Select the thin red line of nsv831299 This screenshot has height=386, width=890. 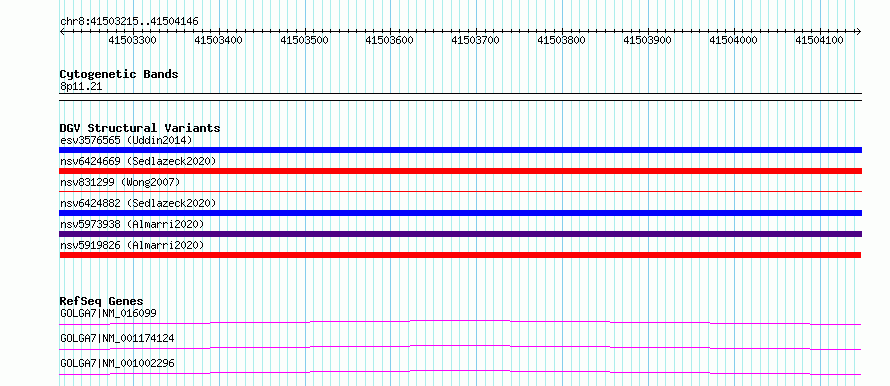click(460, 192)
